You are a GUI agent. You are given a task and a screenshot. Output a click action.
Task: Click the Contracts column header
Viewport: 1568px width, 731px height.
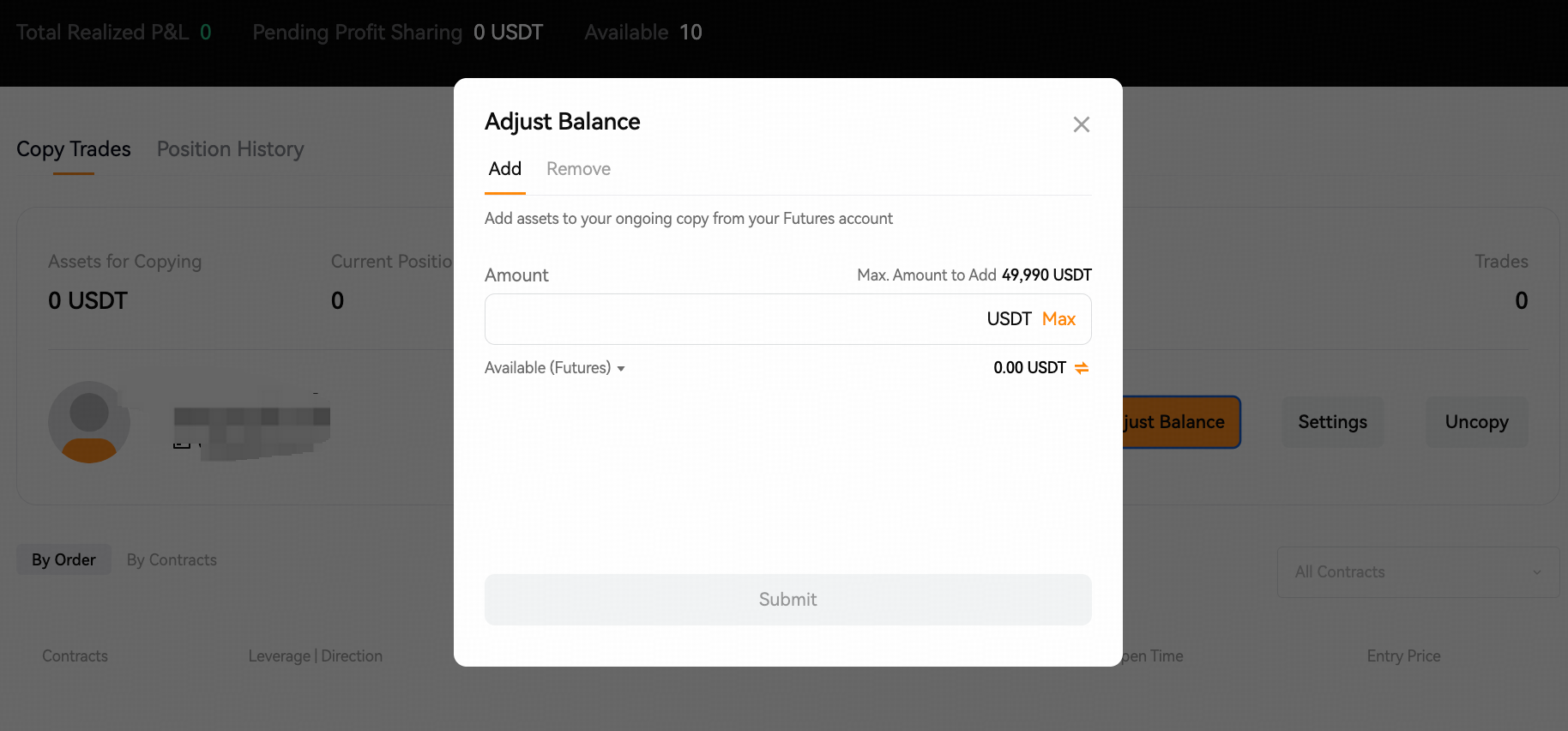click(x=75, y=656)
